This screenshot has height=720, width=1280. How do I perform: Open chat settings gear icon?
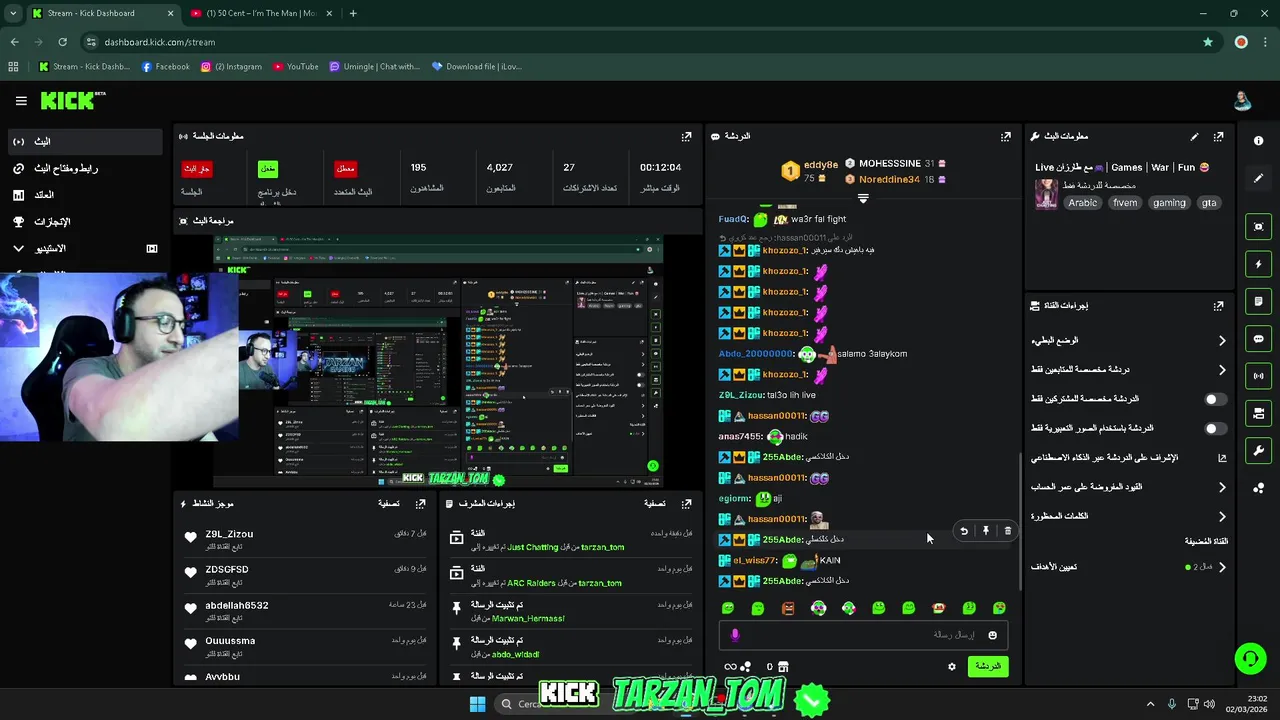pos(952,666)
